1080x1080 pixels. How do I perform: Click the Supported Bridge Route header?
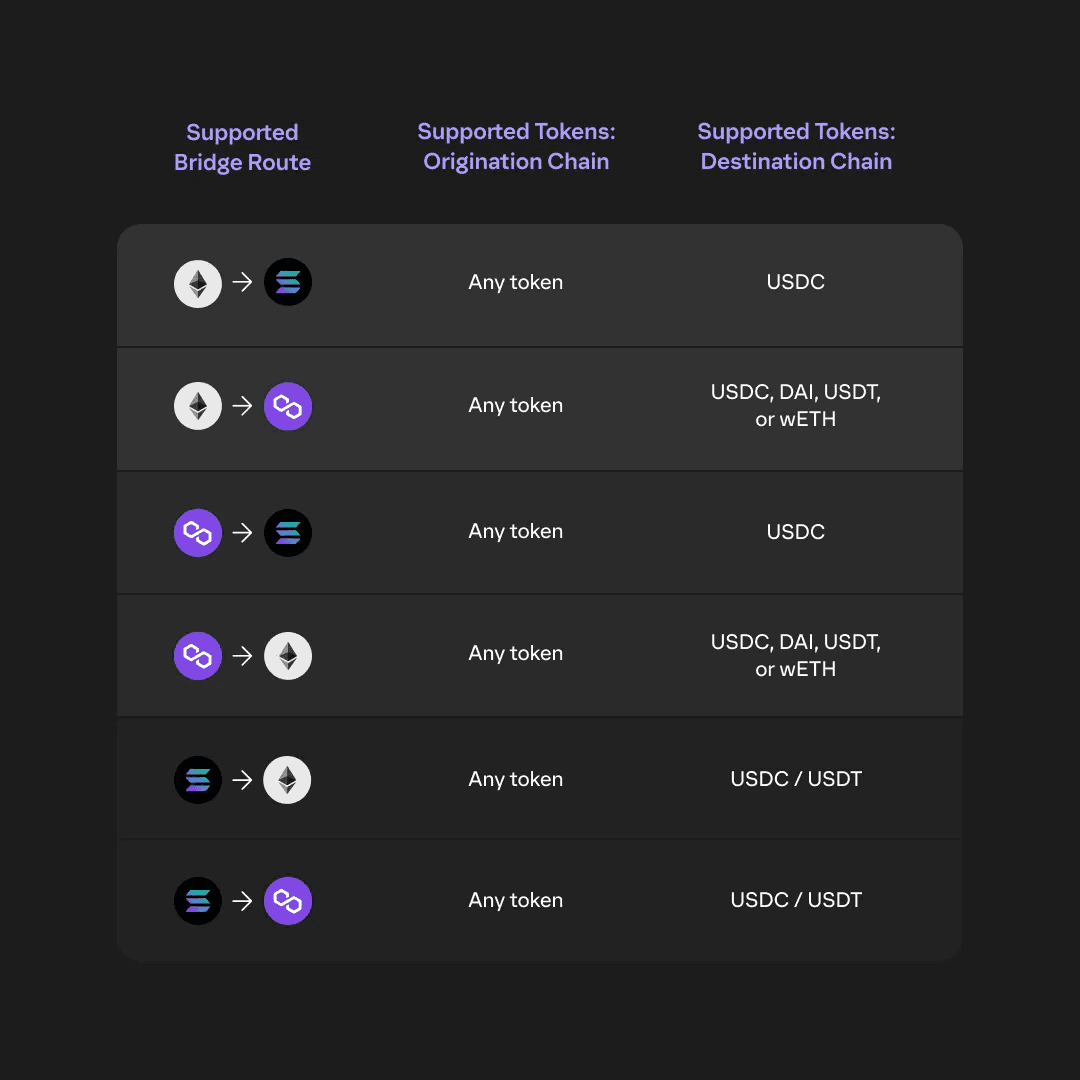pyautogui.click(x=242, y=147)
